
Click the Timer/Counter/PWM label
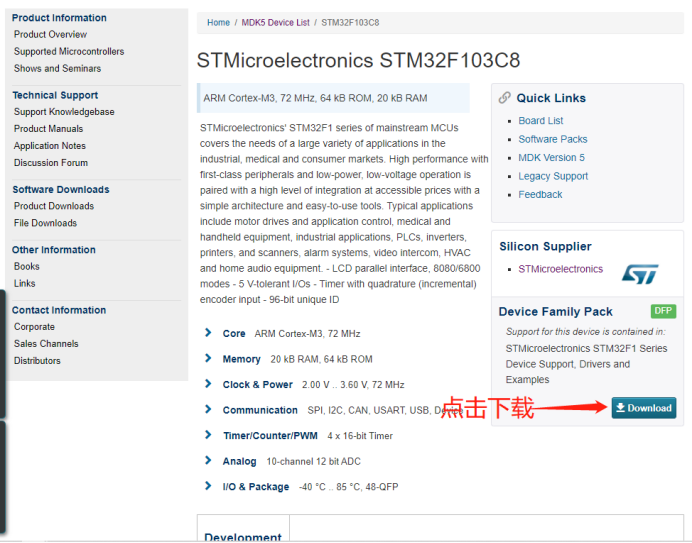[270, 436]
